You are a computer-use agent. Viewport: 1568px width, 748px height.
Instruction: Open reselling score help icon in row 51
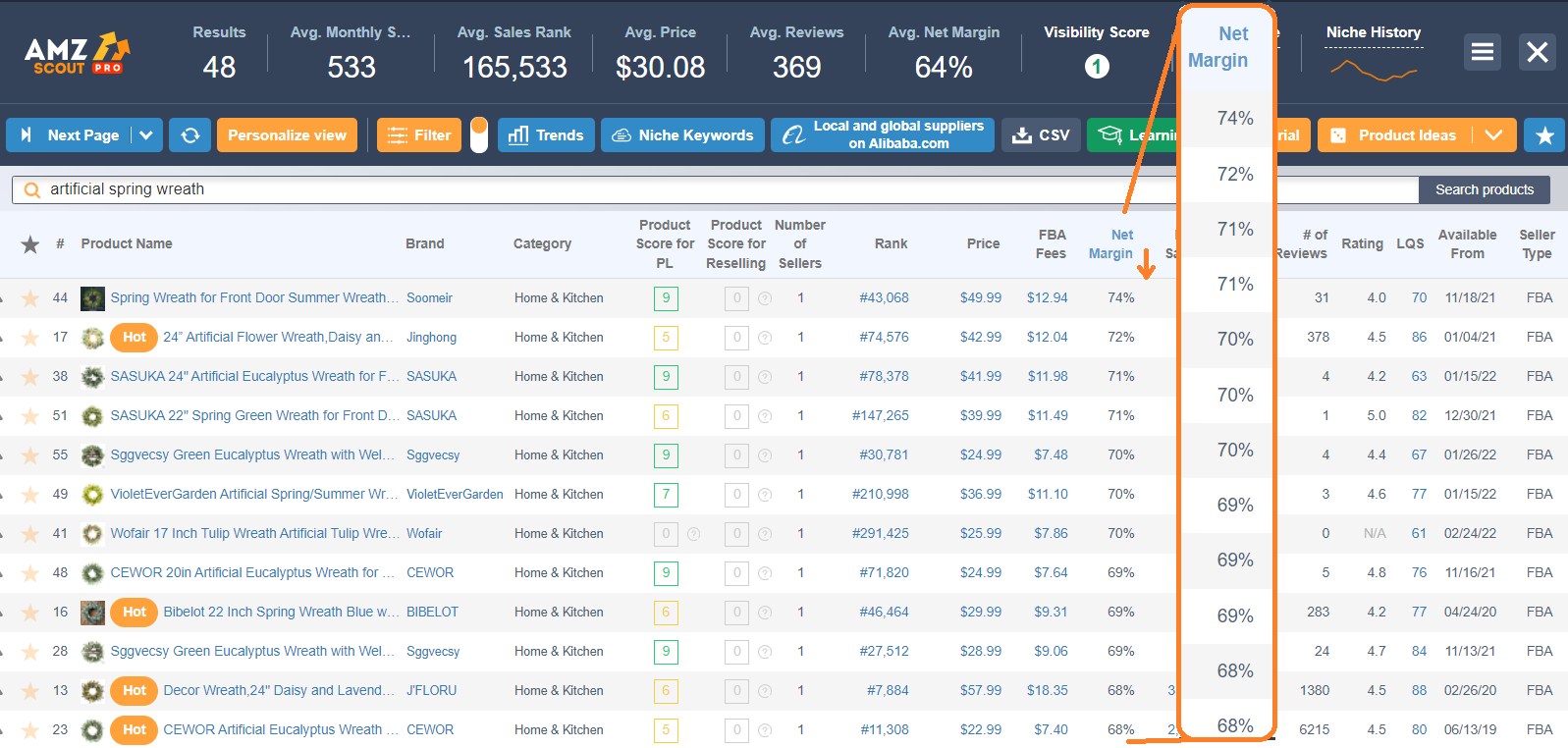pos(765,416)
